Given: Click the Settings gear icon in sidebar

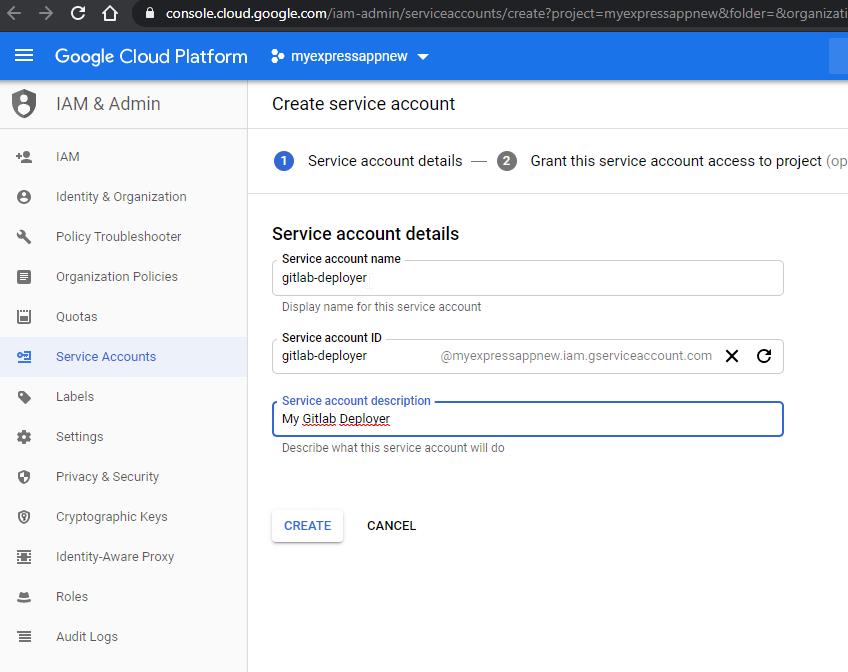Looking at the screenshot, I should point(24,437).
